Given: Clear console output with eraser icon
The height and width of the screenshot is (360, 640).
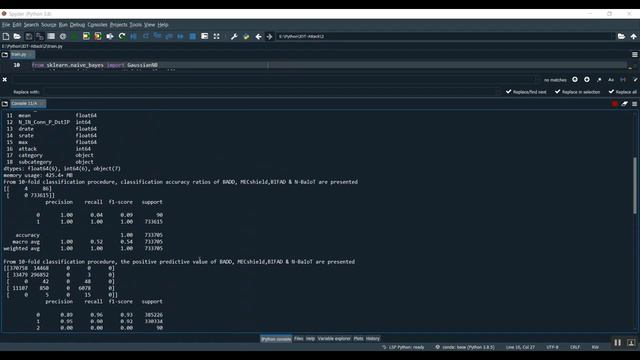Looking at the screenshot, I should [x=624, y=104].
